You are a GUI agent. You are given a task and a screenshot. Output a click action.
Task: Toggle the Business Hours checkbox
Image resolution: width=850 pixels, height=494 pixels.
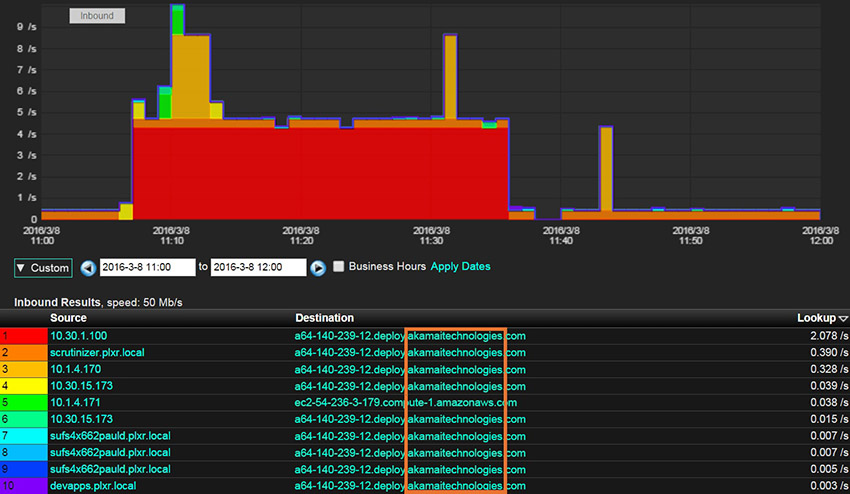click(x=338, y=266)
